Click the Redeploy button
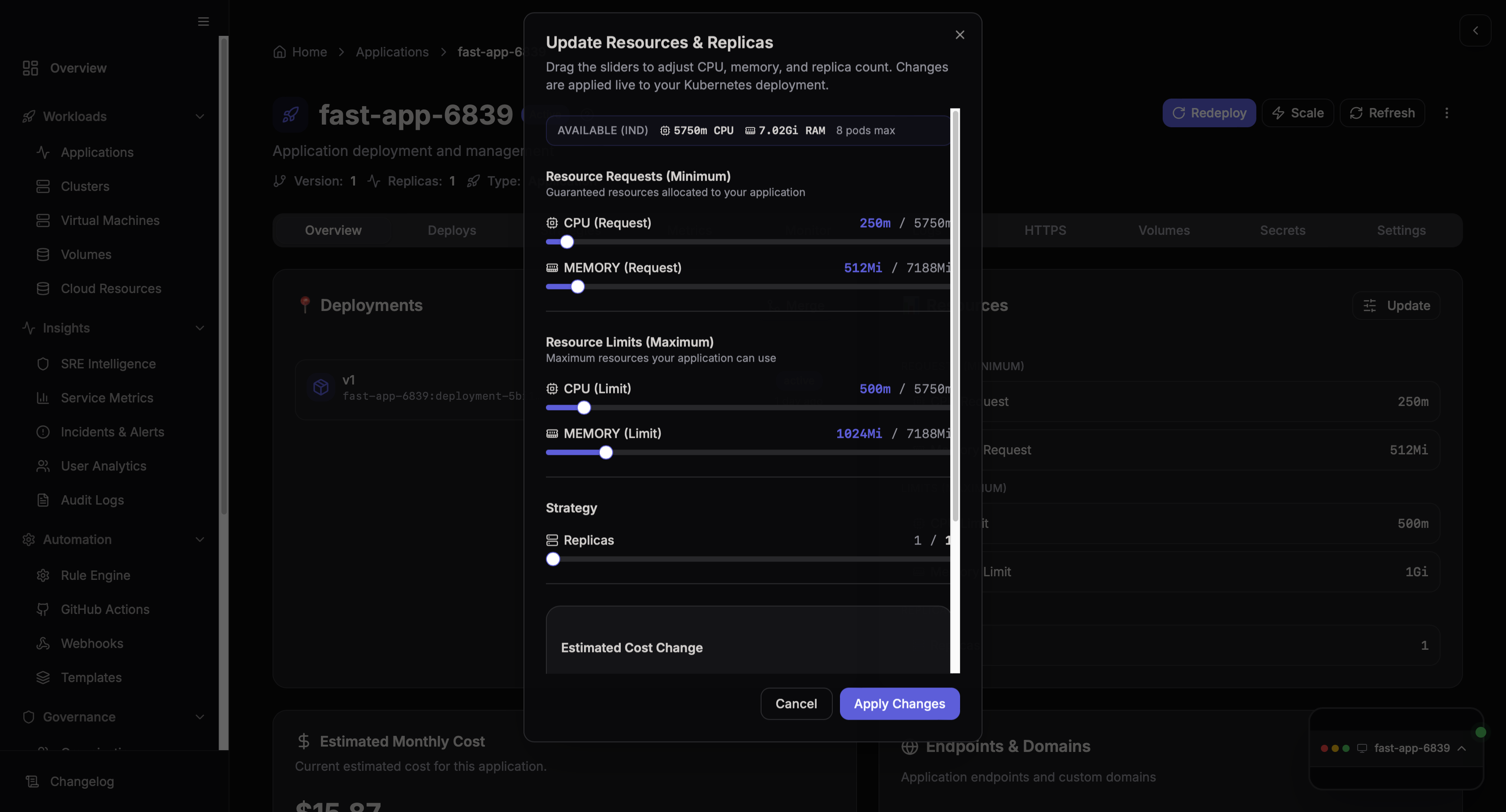Viewport: 1506px width, 812px height. click(1210, 113)
